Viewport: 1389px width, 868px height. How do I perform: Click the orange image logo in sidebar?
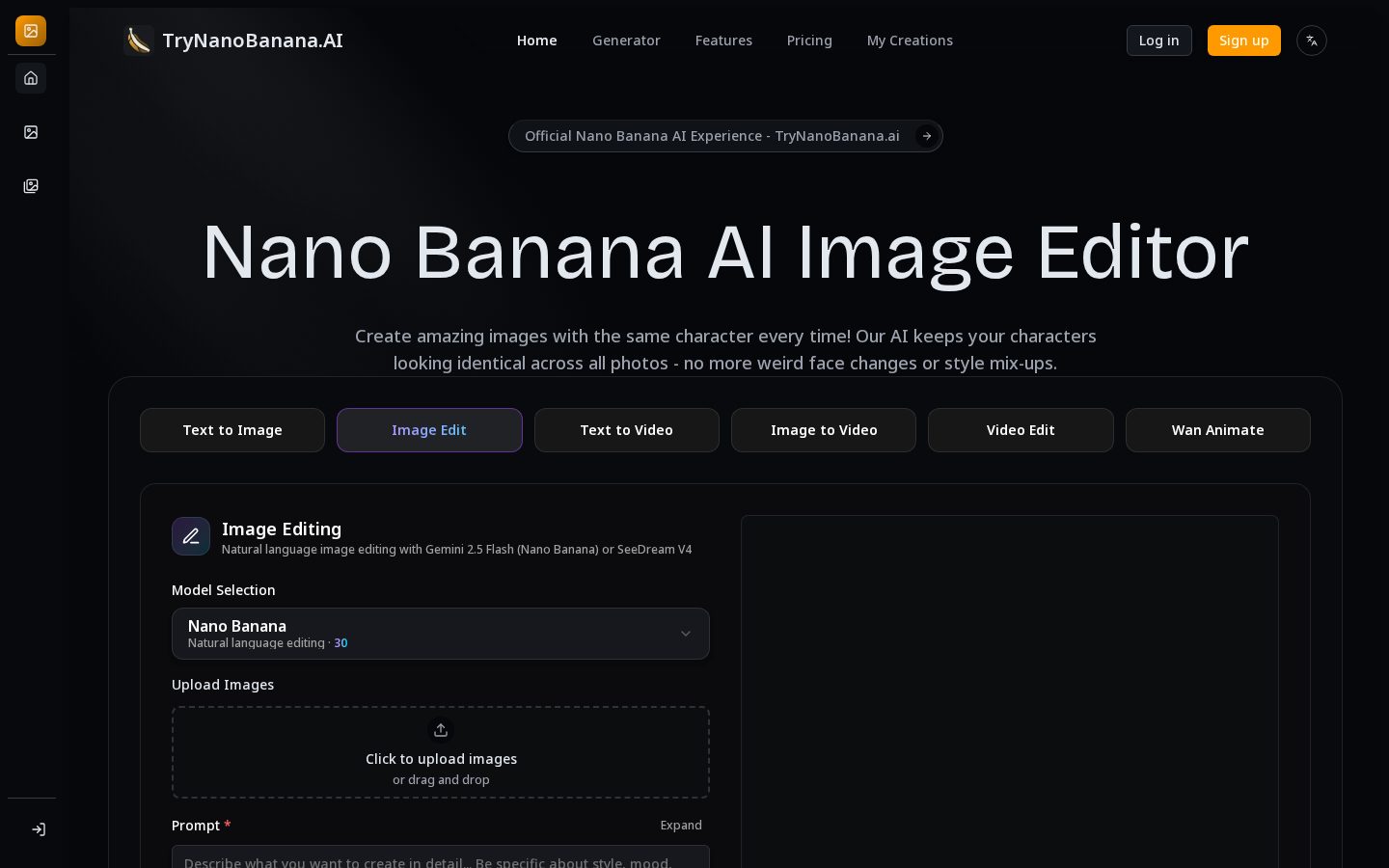click(x=31, y=31)
